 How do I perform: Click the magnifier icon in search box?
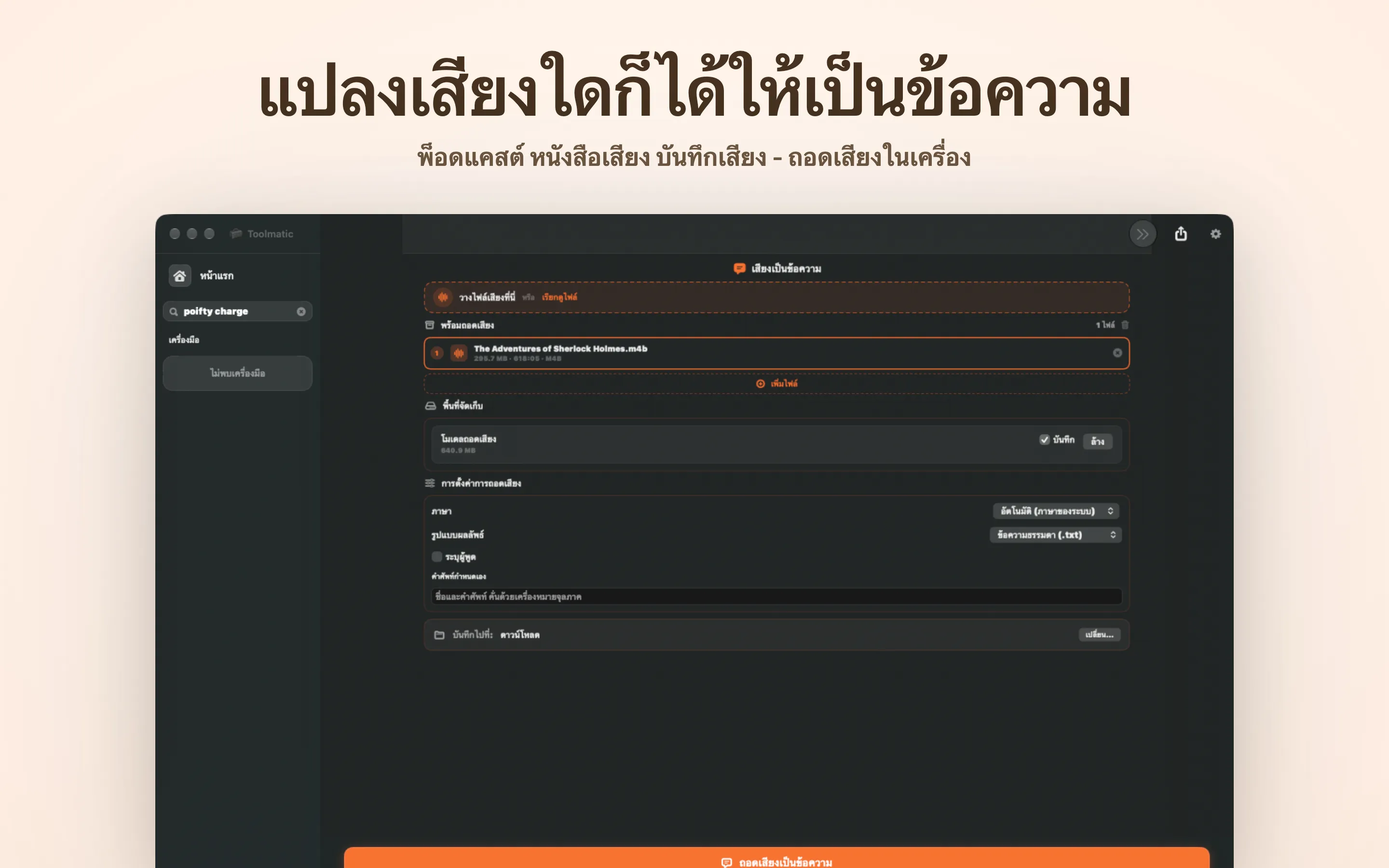pos(173,312)
